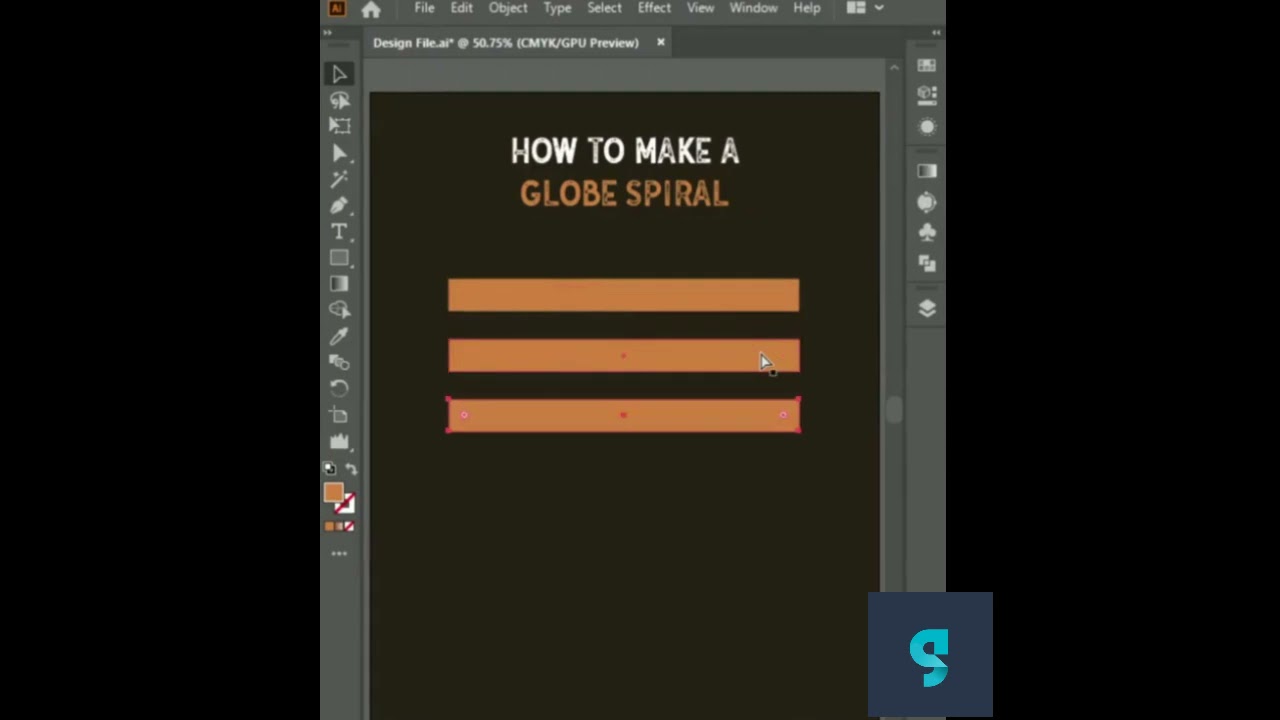Expand the tools panel double arrows
The width and height of the screenshot is (1280, 720).
pos(327,33)
